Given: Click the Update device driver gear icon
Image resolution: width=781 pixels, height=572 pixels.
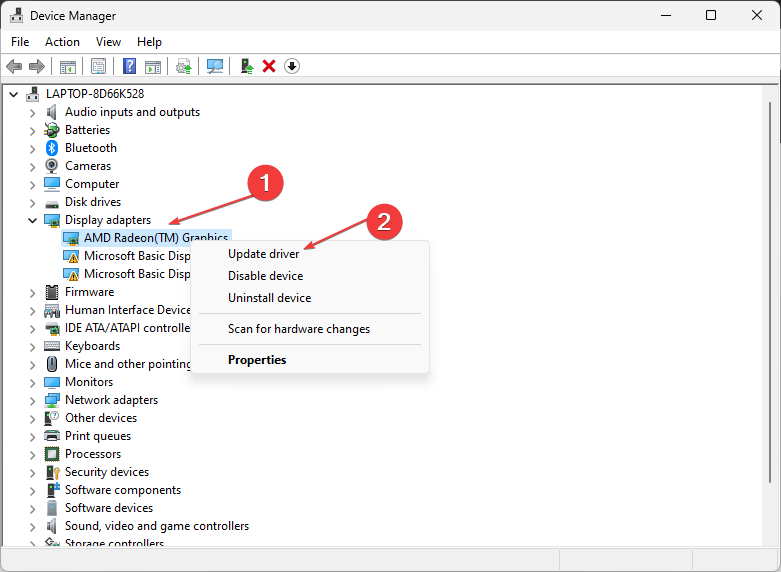Looking at the screenshot, I should click(184, 66).
